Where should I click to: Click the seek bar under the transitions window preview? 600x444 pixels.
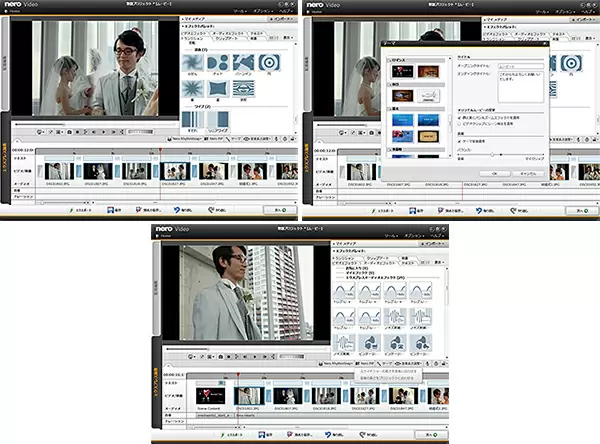coord(95,124)
